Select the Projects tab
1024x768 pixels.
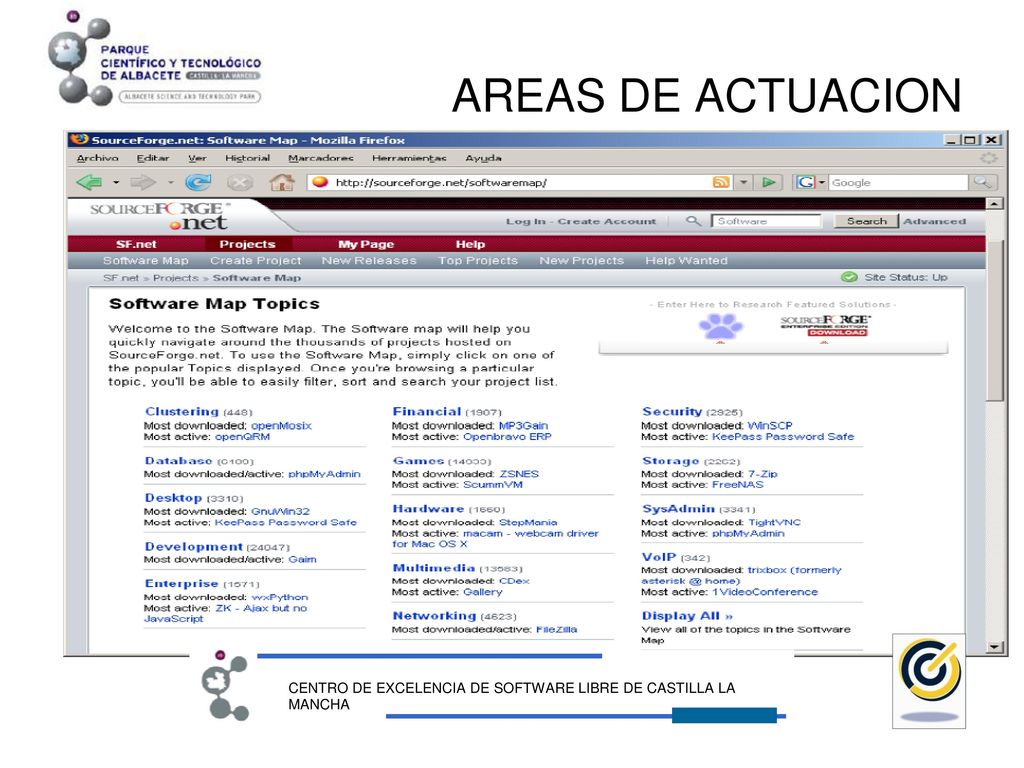coord(248,244)
